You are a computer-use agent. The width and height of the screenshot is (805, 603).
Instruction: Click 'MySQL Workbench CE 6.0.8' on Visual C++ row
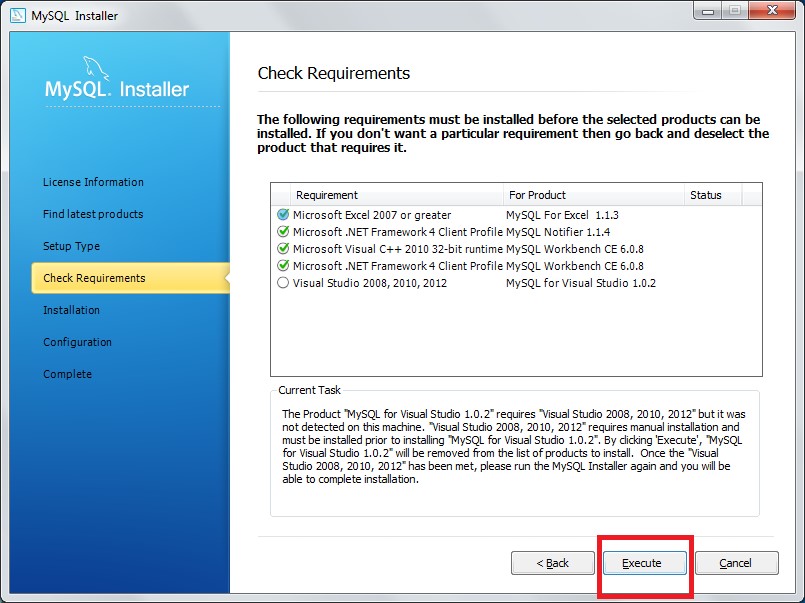(574, 249)
